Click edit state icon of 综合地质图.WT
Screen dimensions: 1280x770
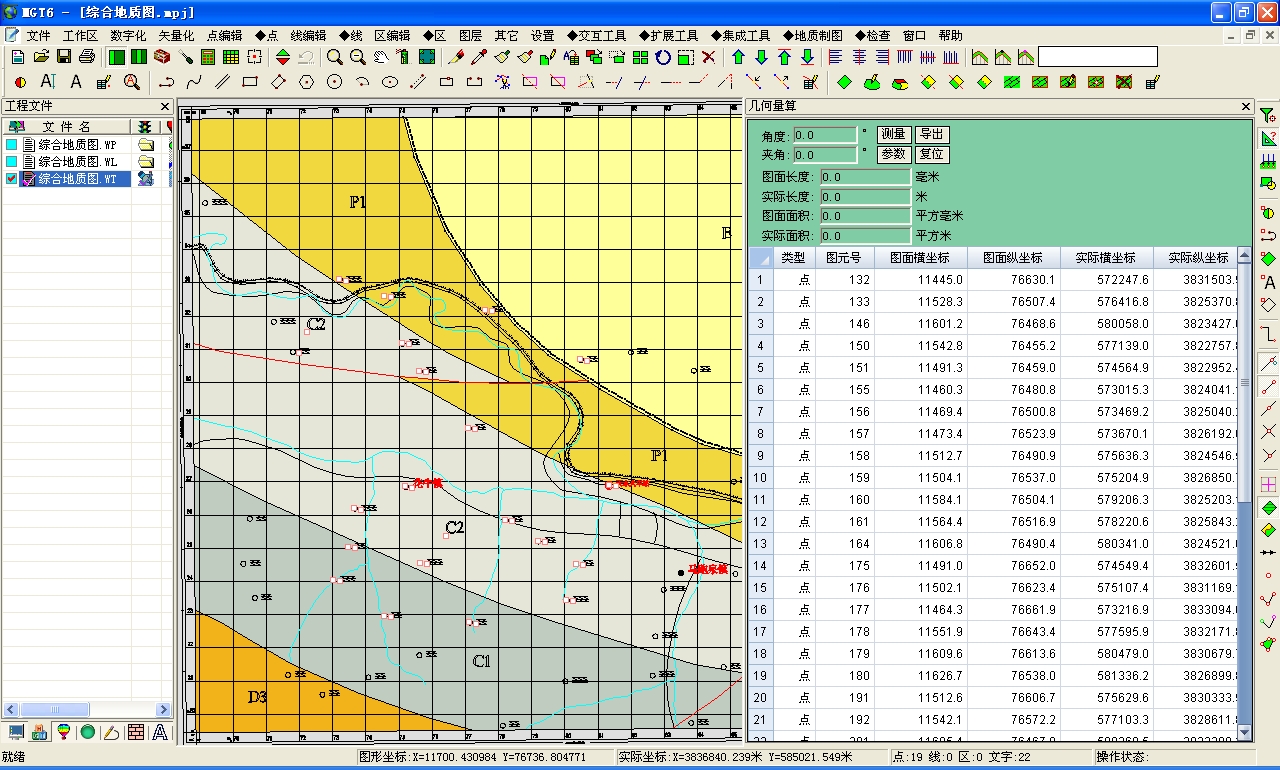coord(146,178)
